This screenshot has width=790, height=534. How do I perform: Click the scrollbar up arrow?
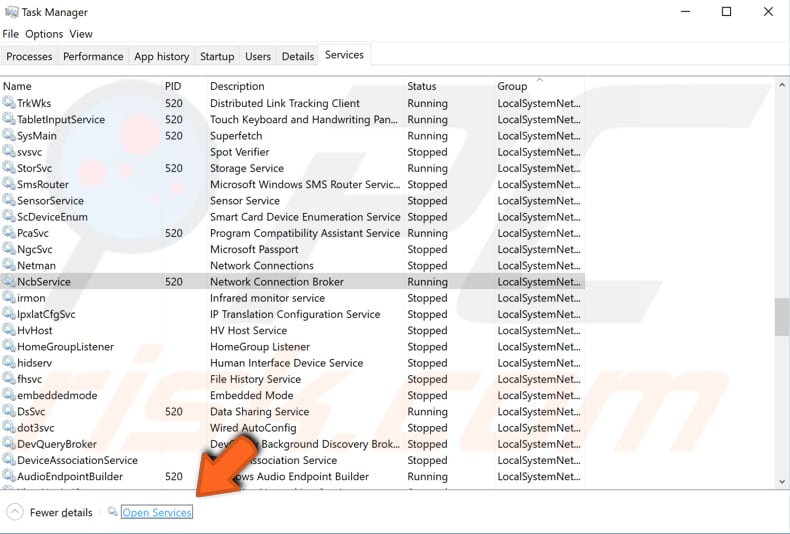pos(782,85)
